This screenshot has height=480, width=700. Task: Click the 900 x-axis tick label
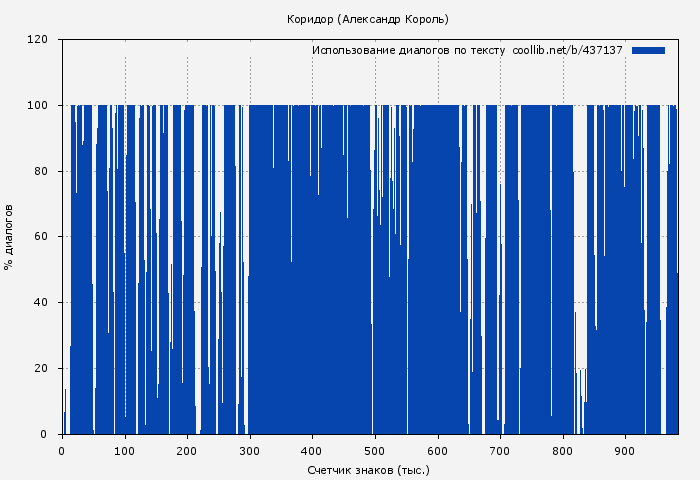(x=625, y=450)
